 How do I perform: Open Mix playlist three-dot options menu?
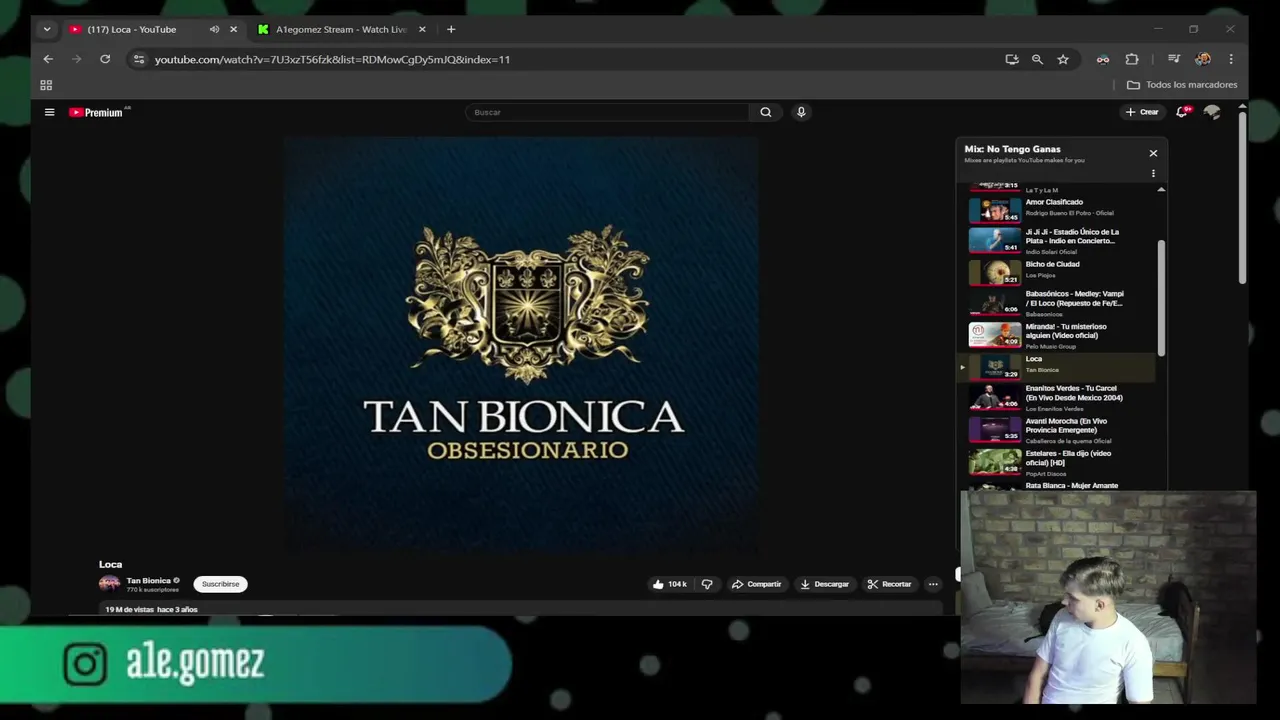click(x=1153, y=173)
